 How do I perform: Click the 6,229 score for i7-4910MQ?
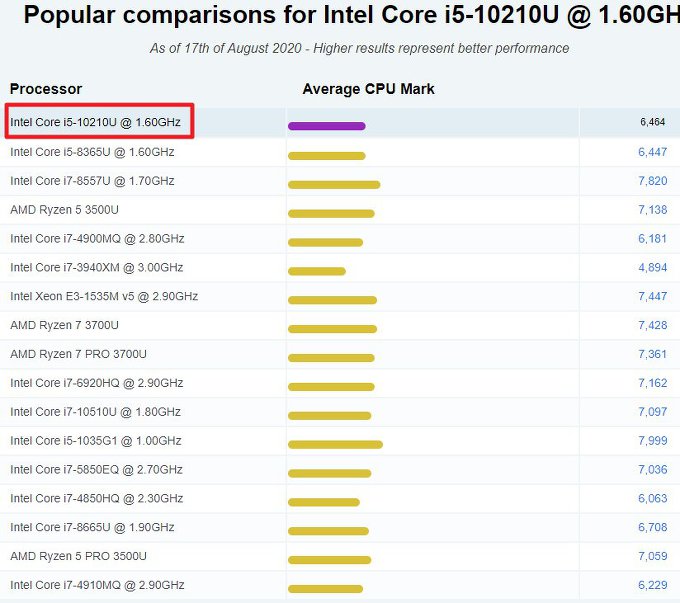pyautogui.click(x=652, y=585)
